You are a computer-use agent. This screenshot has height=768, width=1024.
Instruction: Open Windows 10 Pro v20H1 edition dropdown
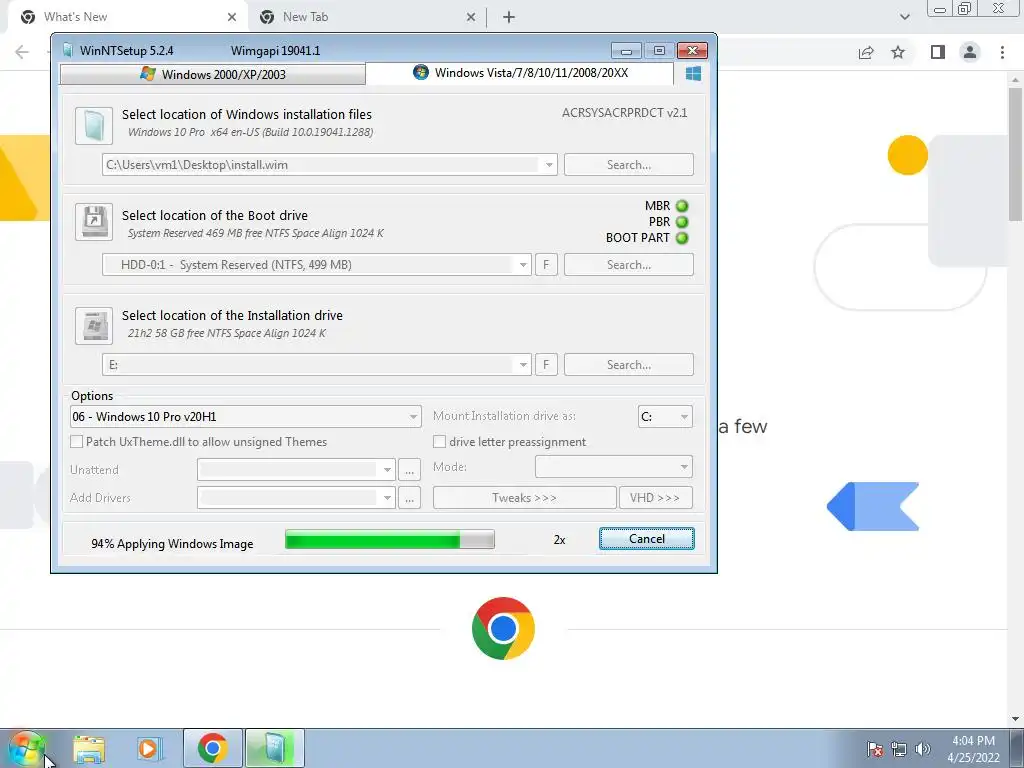pos(245,417)
